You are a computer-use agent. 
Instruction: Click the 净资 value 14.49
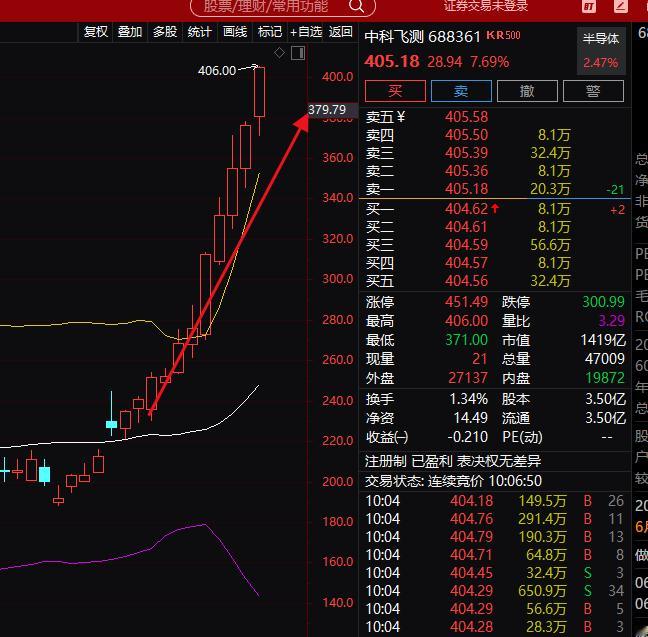click(x=471, y=418)
